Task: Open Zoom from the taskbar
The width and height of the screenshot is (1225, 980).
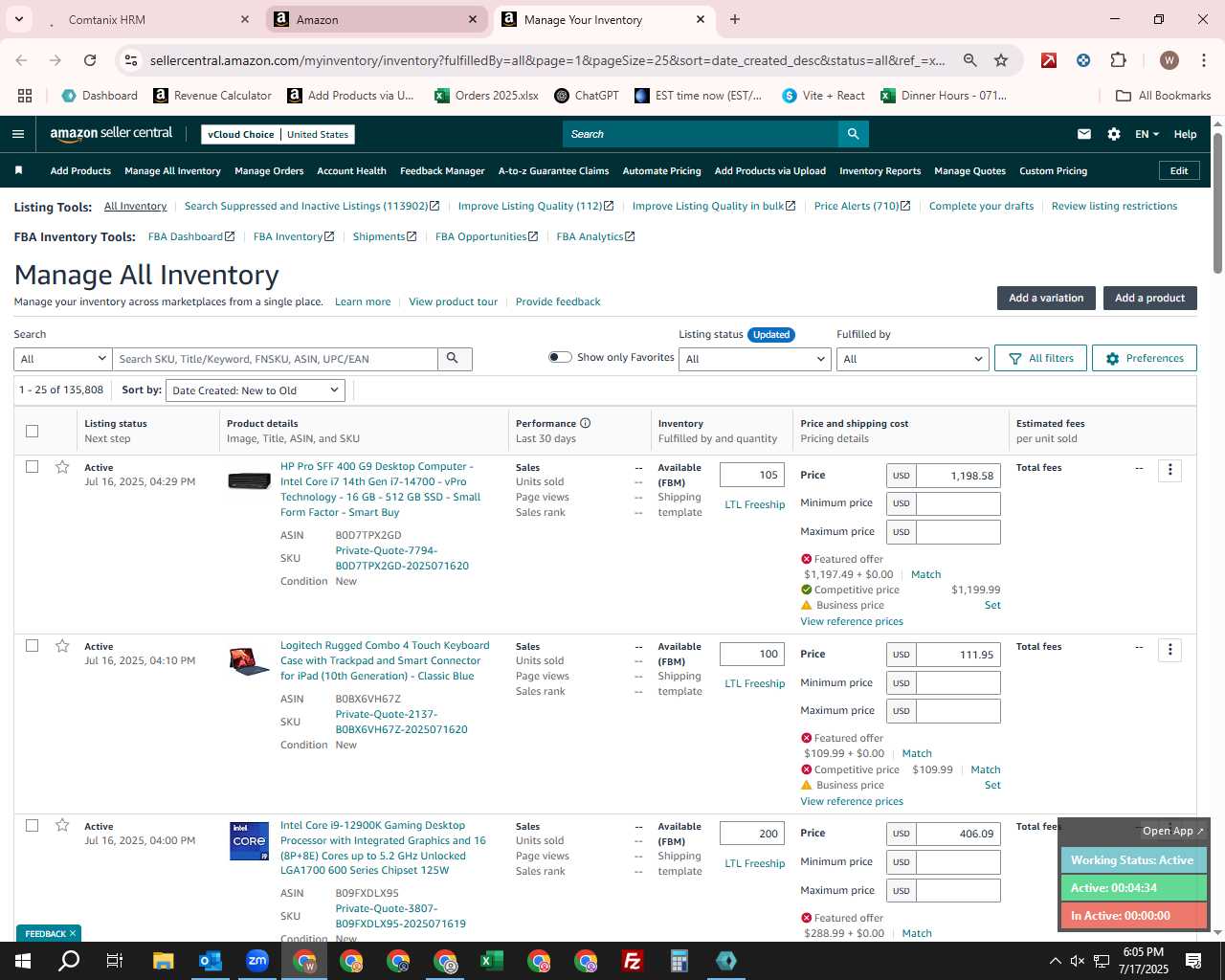Action: 257,961
